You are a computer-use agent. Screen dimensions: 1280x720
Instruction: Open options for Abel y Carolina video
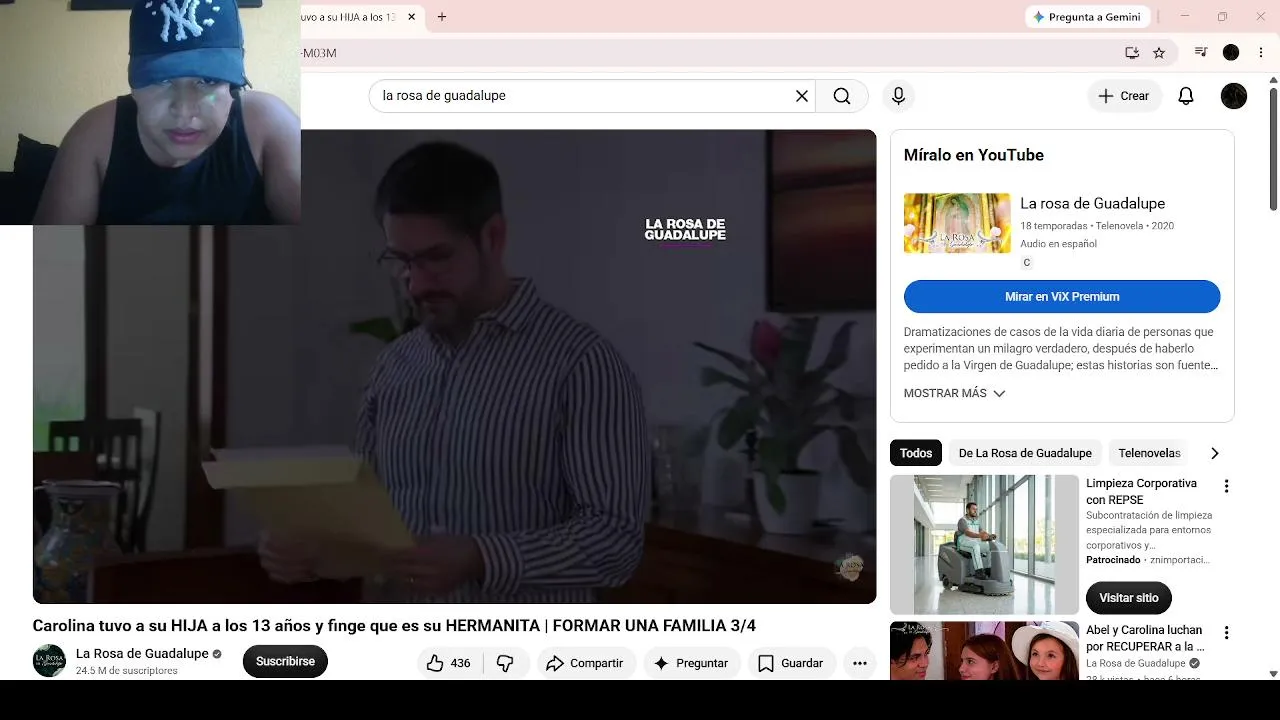click(1226, 633)
